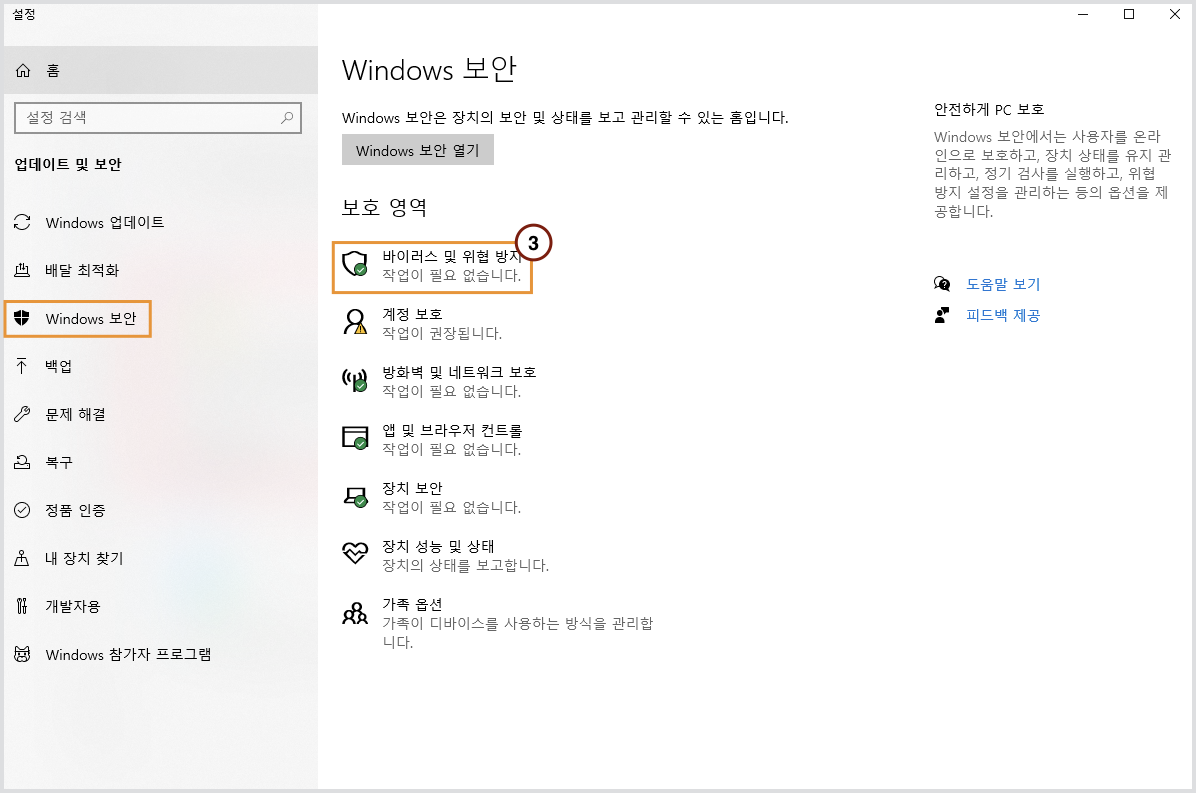Click the 배달 최적화 icon

[22, 270]
